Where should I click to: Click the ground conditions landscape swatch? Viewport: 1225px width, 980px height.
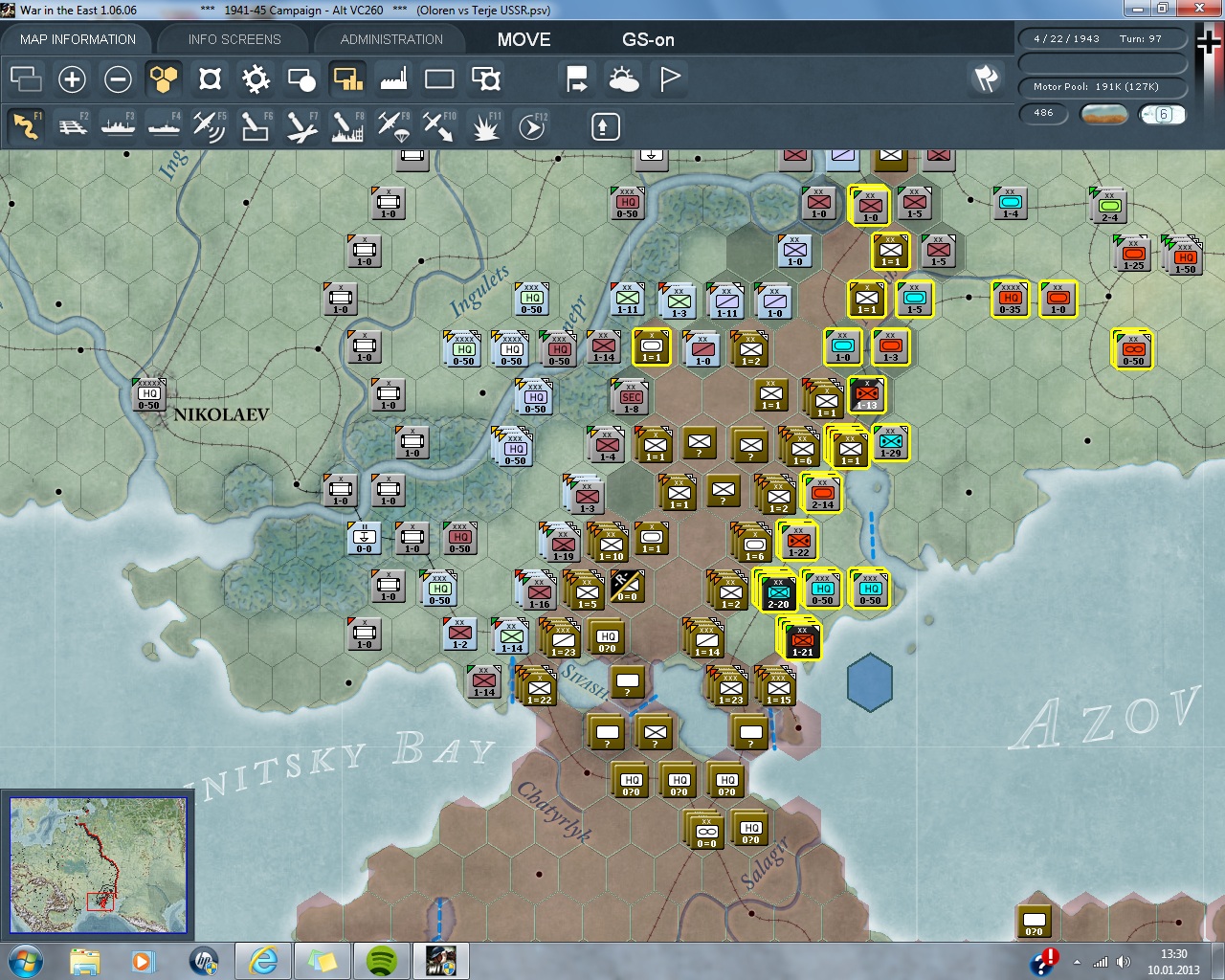1103,114
